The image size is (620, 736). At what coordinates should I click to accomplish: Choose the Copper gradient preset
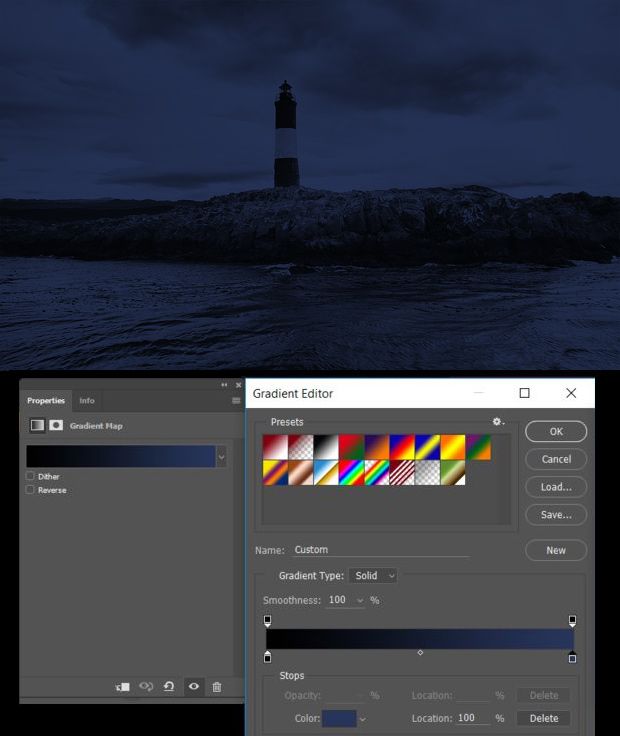click(301, 472)
